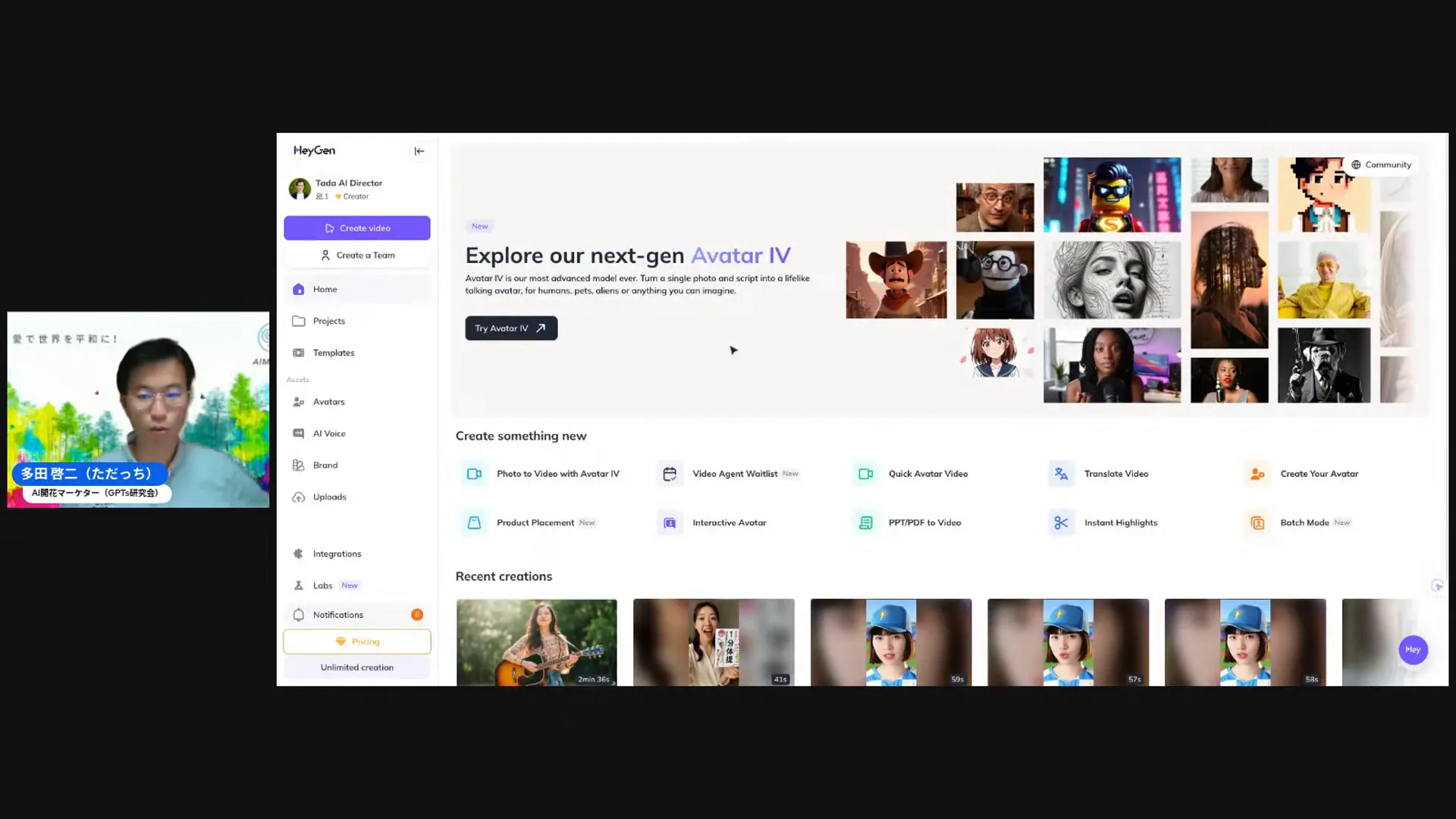Open the Community button

click(x=1382, y=165)
